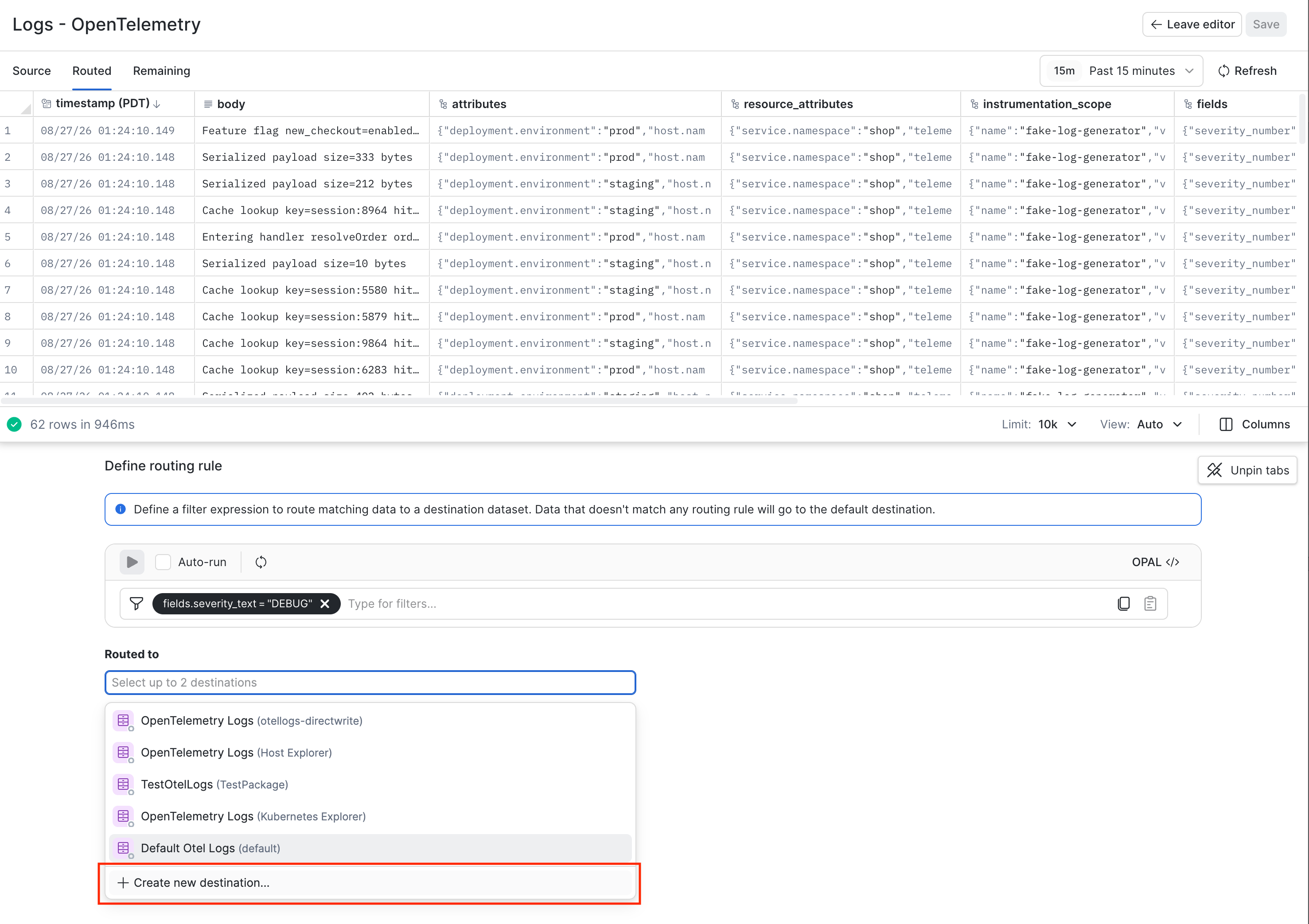Click the Save button

tap(1266, 24)
